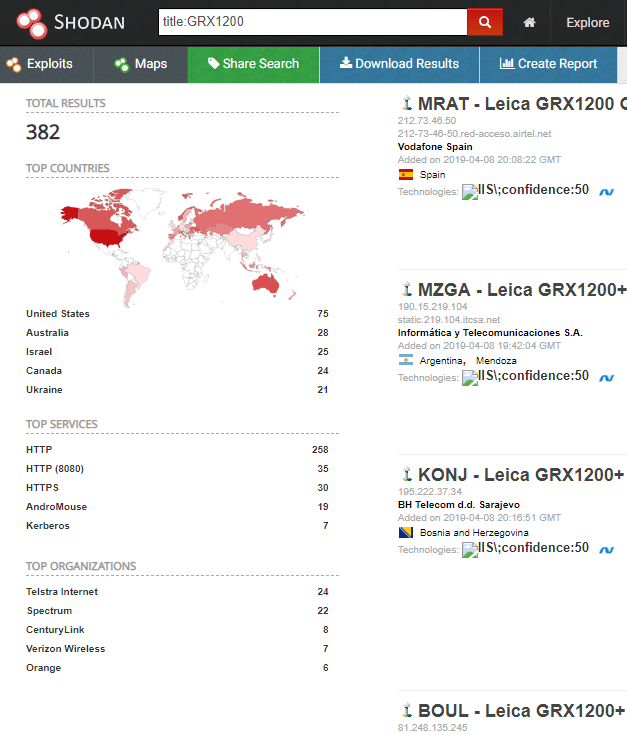Viewport: 627px width, 735px height.
Task: Click the Argentina country link
Action: pyautogui.click(x=441, y=360)
